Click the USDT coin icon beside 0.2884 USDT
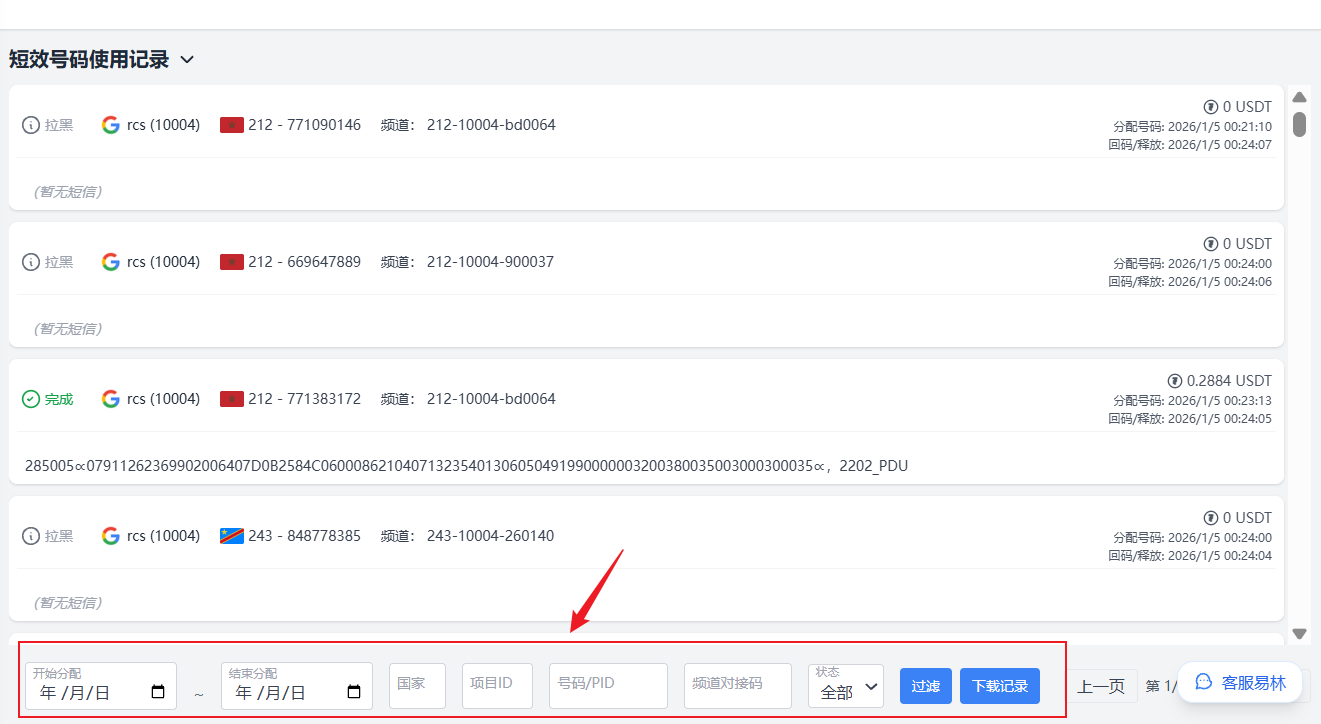 click(x=1175, y=381)
